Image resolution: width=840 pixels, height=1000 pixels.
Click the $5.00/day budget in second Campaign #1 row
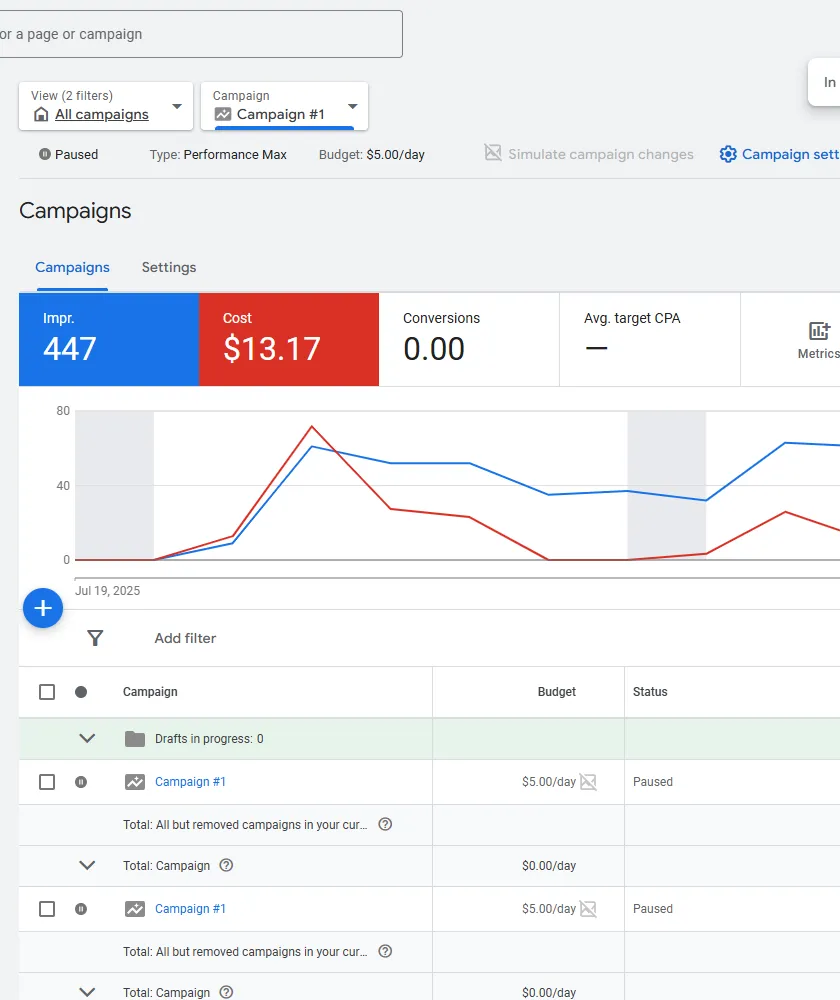[549, 909]
